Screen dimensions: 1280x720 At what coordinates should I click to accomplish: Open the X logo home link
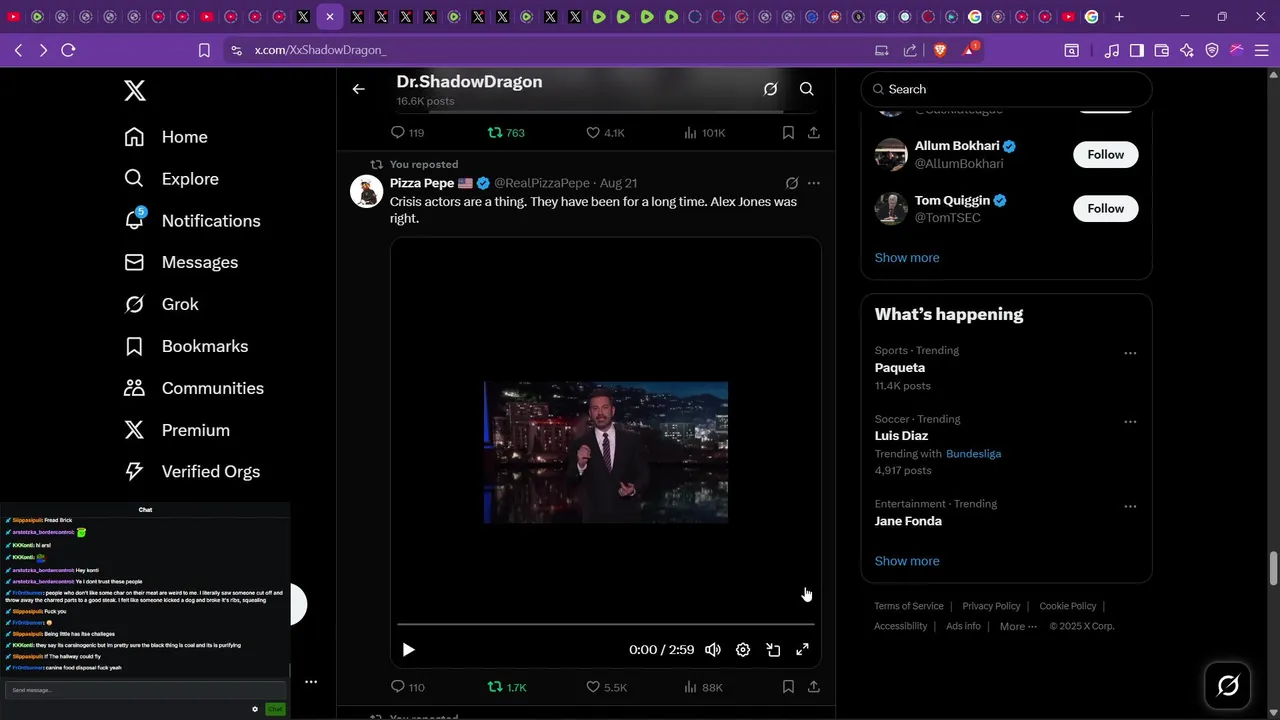pyautogui.click(x=135, y=91)
